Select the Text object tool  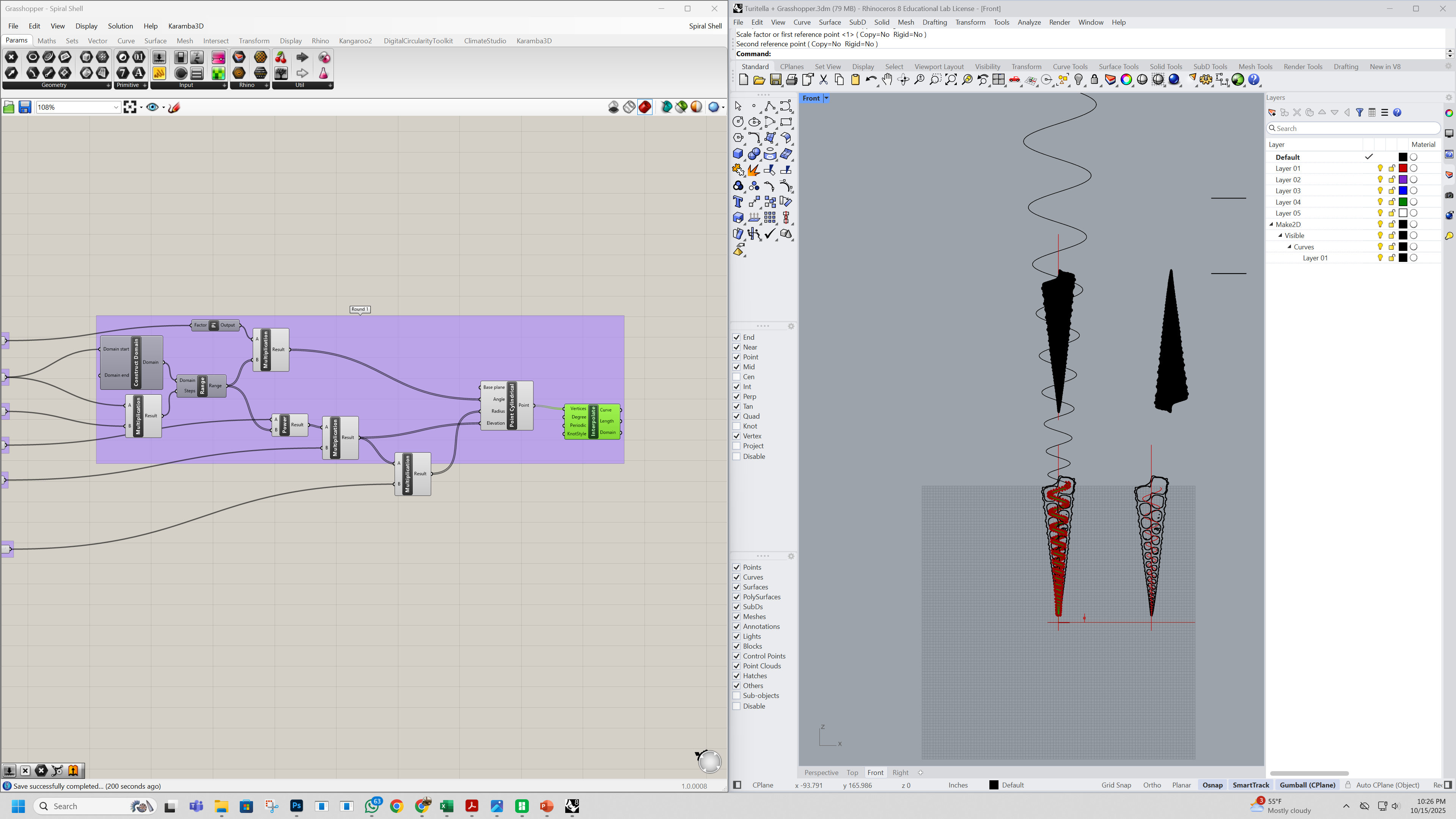pos(737,202)
